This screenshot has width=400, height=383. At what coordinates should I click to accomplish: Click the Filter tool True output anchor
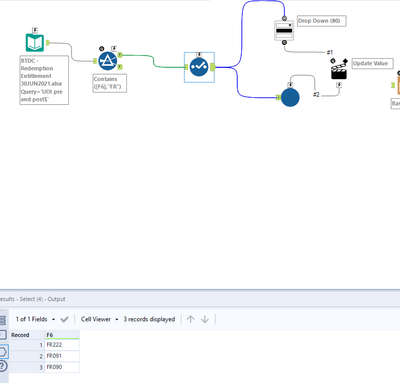point(120,55)
